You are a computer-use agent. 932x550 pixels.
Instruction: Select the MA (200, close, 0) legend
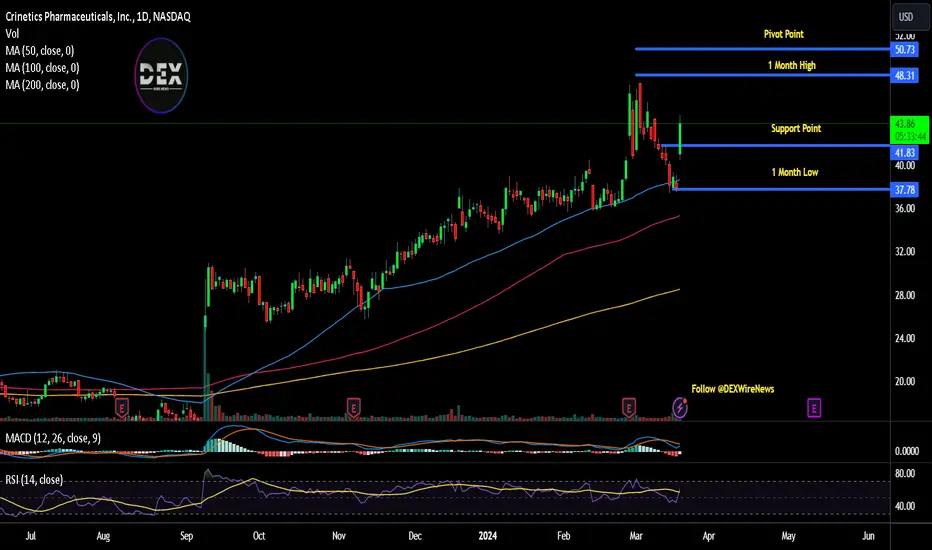pos(42,85)
